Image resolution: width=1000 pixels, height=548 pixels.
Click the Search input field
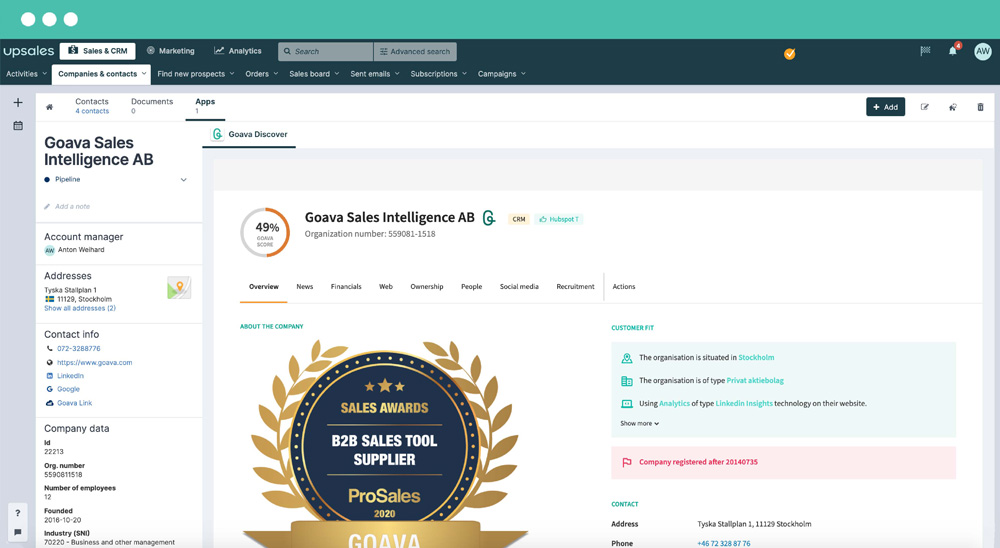pos(325,52)
